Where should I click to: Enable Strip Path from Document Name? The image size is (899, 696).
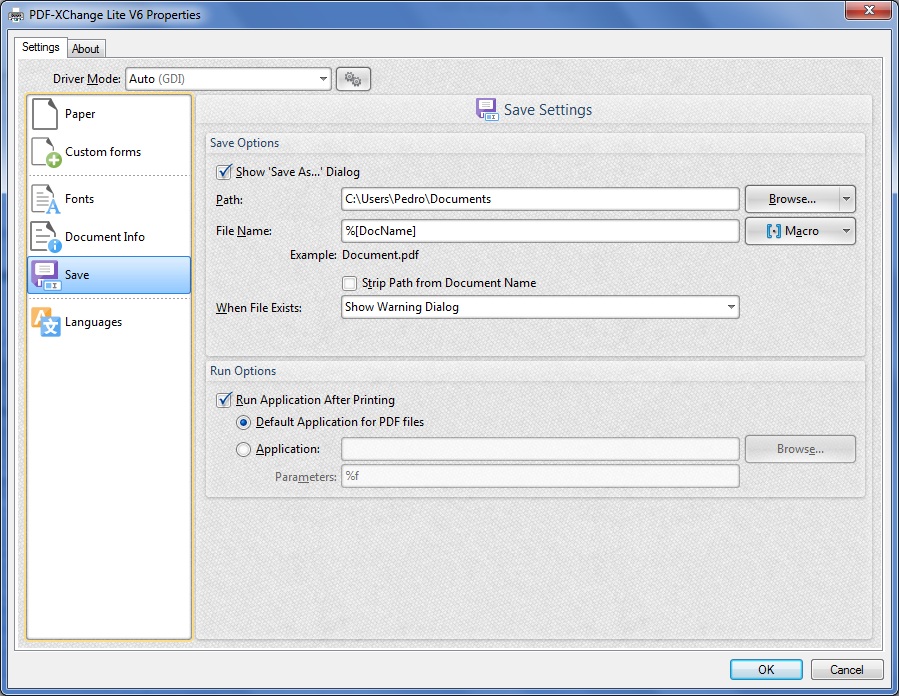tap(349, 283)
